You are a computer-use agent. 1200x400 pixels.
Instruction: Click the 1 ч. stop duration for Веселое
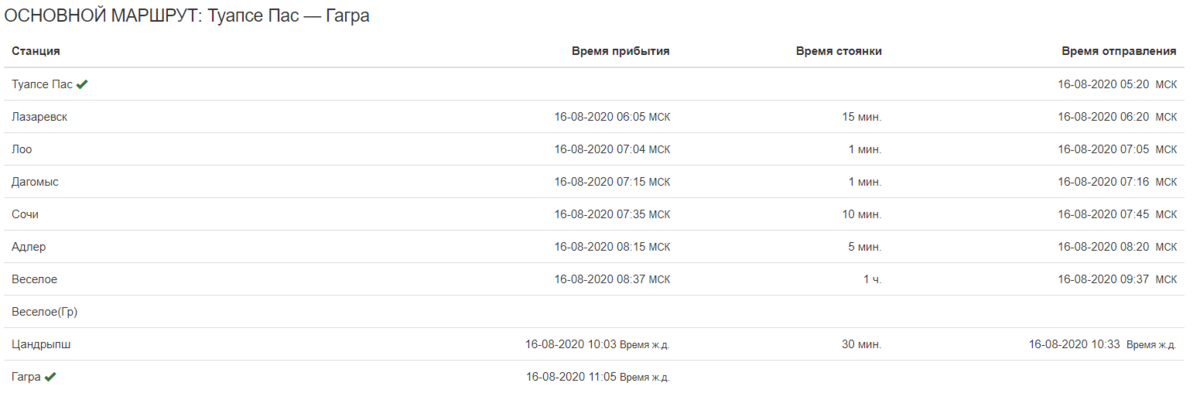[x=872, y=280]
